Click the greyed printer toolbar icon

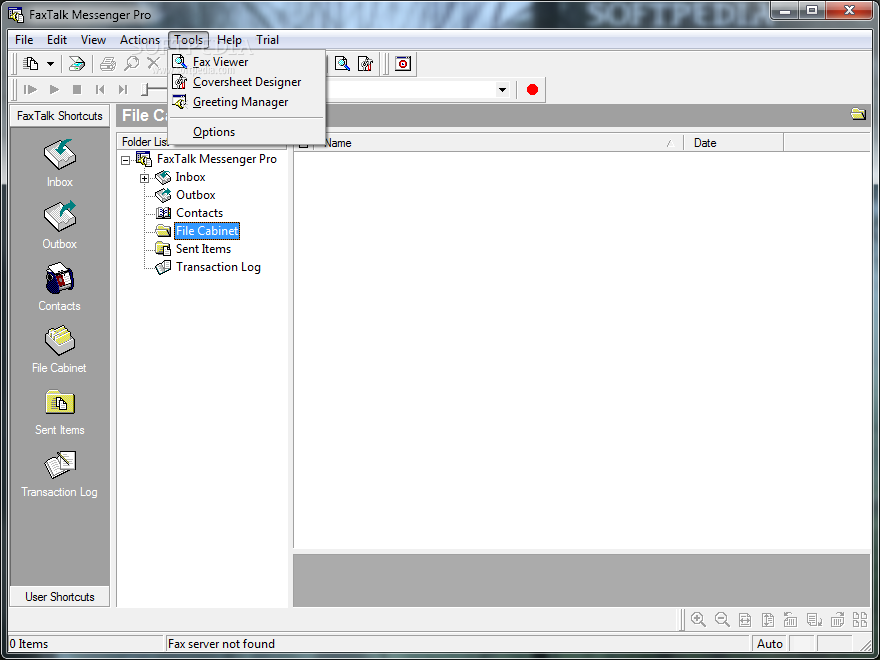[107, 63]
